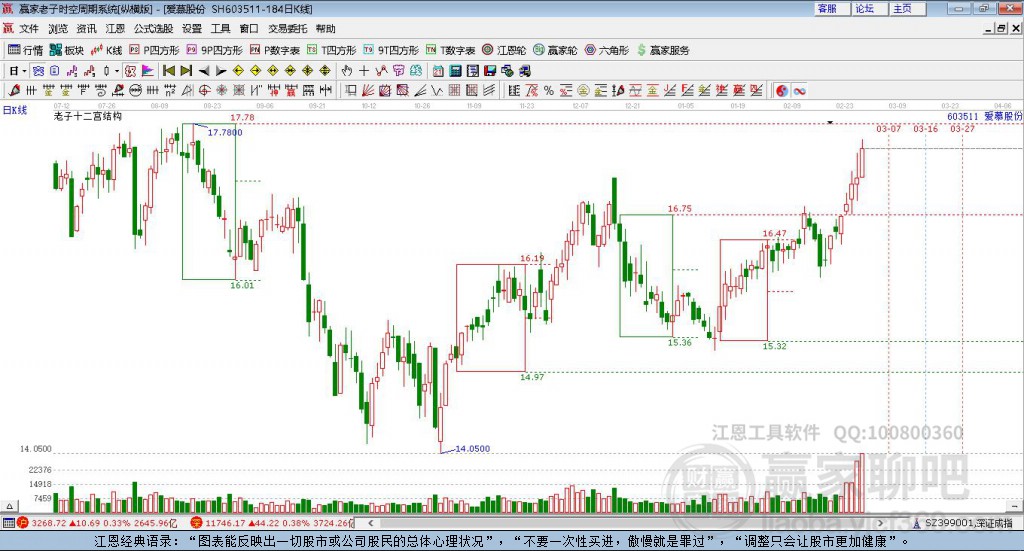The width and height of the screenshot is (1024, 551).
Task: Toggle the yin-yang symbol button
Action: [x=782, y=91]
